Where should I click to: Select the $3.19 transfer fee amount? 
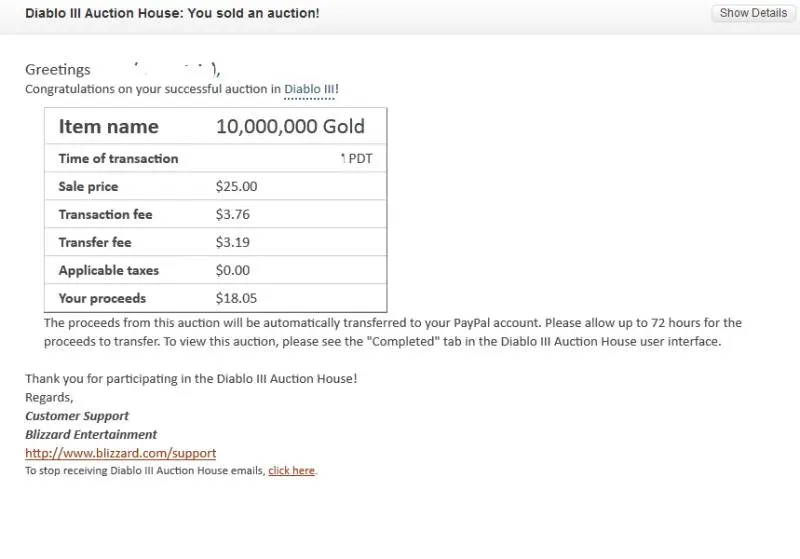coord(233,242)
